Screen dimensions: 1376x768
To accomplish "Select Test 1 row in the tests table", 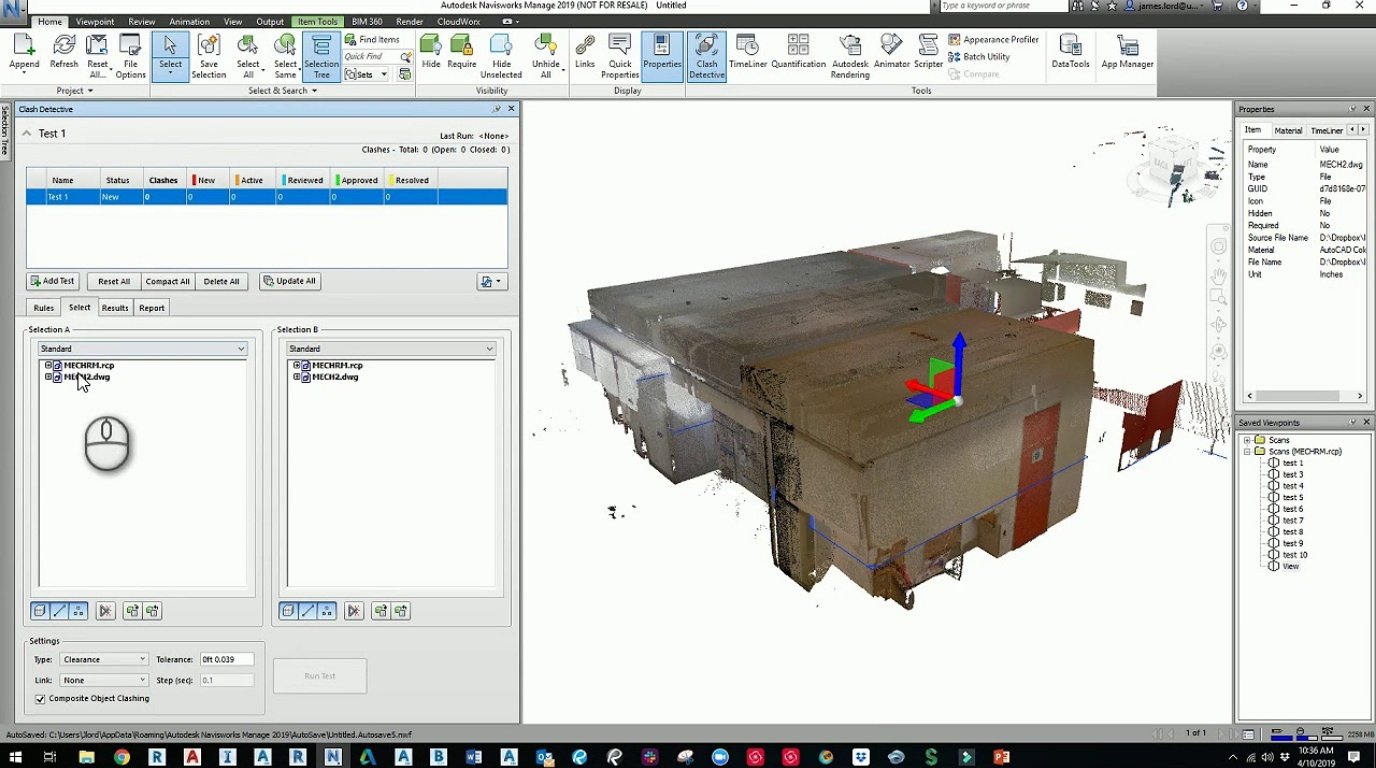I will click(x=267, y=197).
